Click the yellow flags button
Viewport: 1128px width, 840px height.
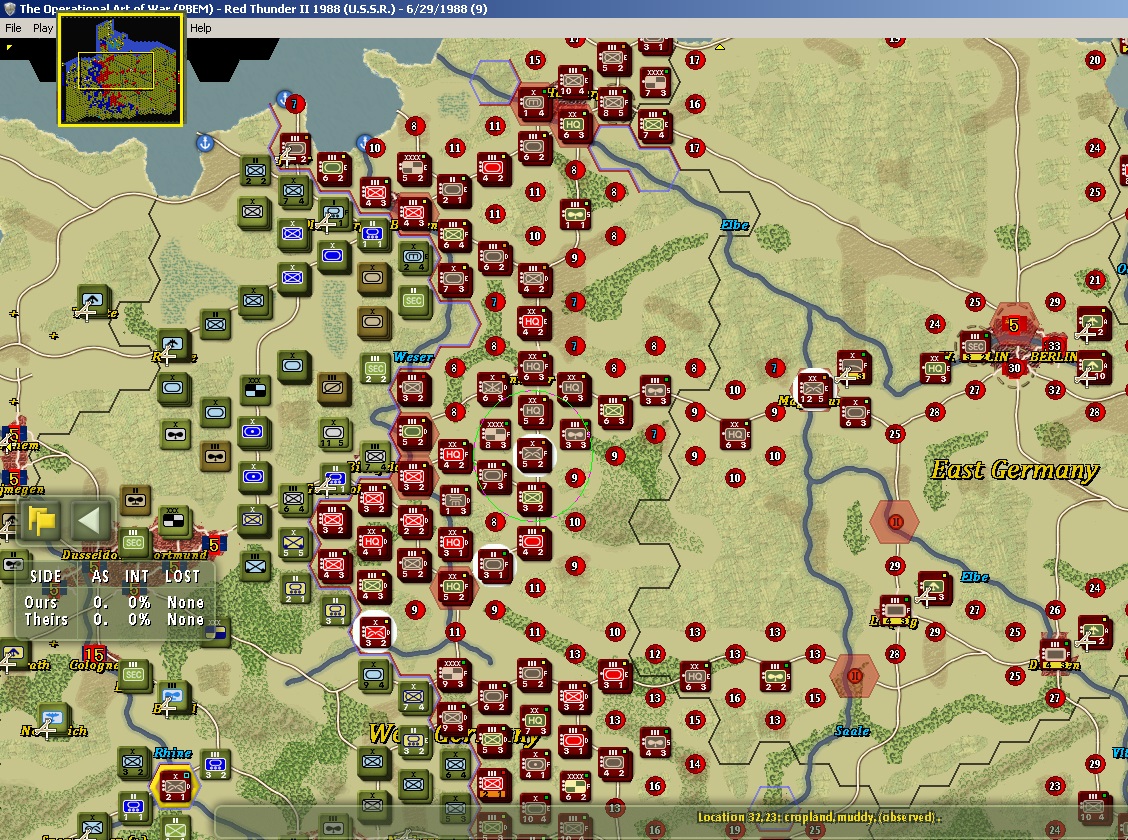pyautogui.click(x=42, y=519)
